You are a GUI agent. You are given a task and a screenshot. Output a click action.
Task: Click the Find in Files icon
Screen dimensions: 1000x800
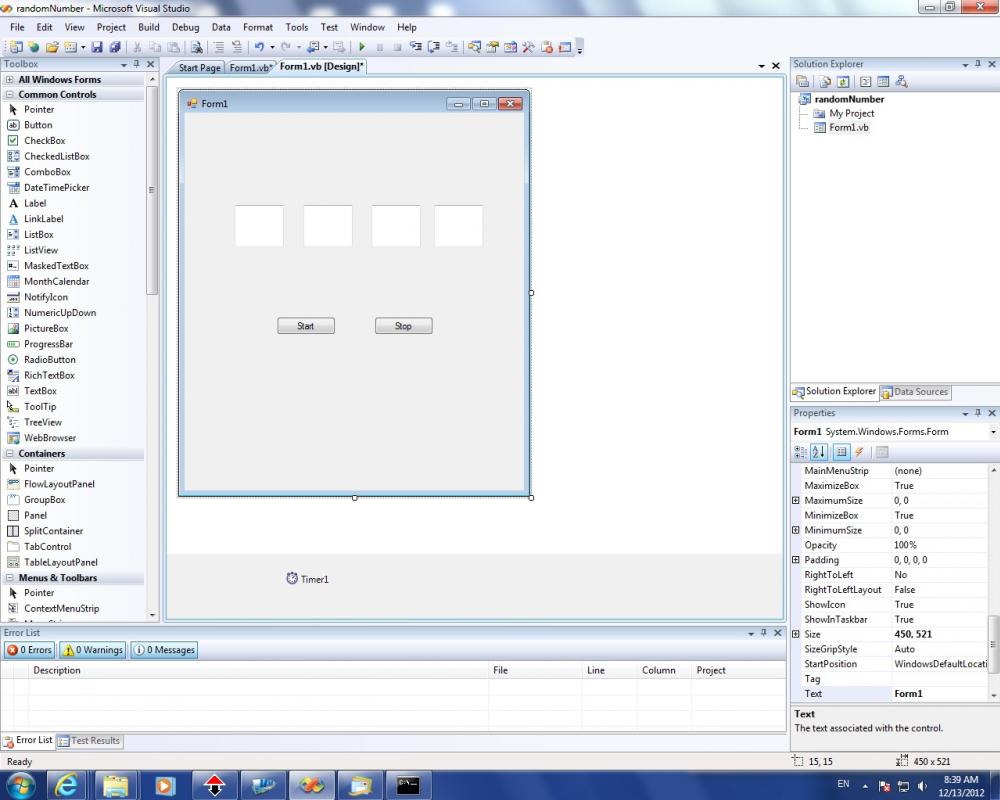click(196, 47)
